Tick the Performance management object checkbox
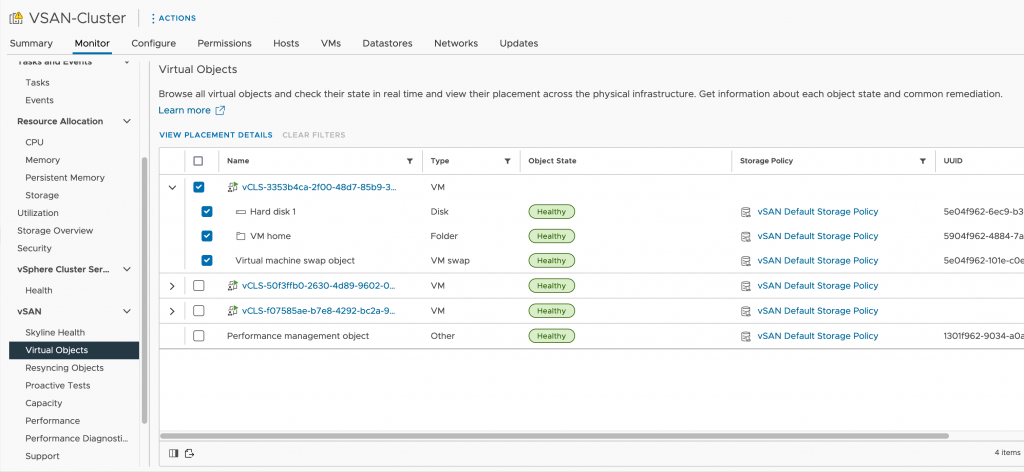The height and width of the screenshot is (472, 1024). [x=198, y=336]
